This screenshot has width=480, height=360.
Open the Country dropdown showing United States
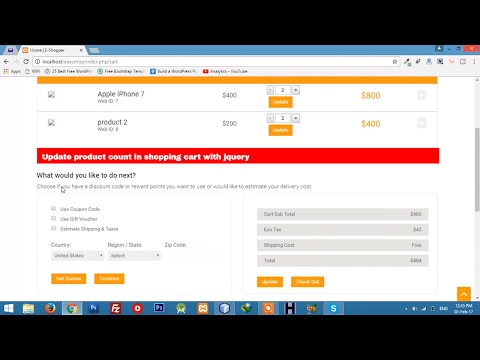click(77, 256)
